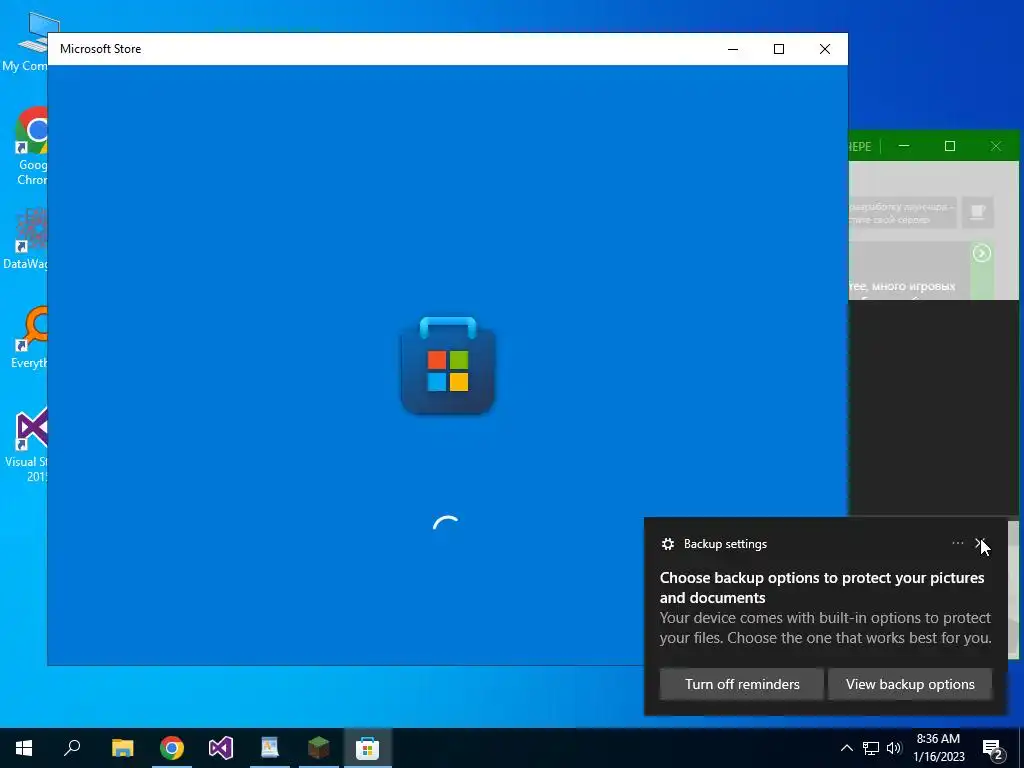Image resolution: width=1024 pixels, height=768 pixels.
Task: Open network status tray icon
Action: click(x=871, y=748)
